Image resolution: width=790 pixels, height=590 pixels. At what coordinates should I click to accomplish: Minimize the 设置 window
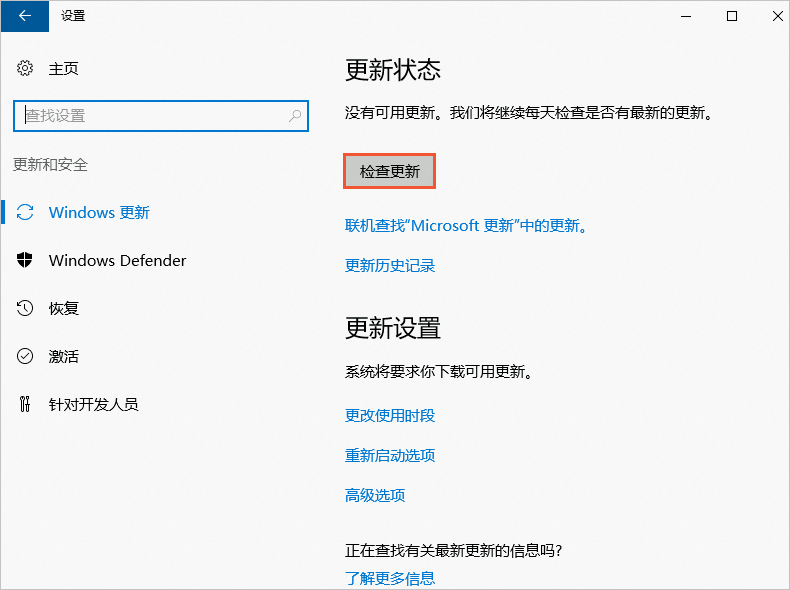(686, 16)
